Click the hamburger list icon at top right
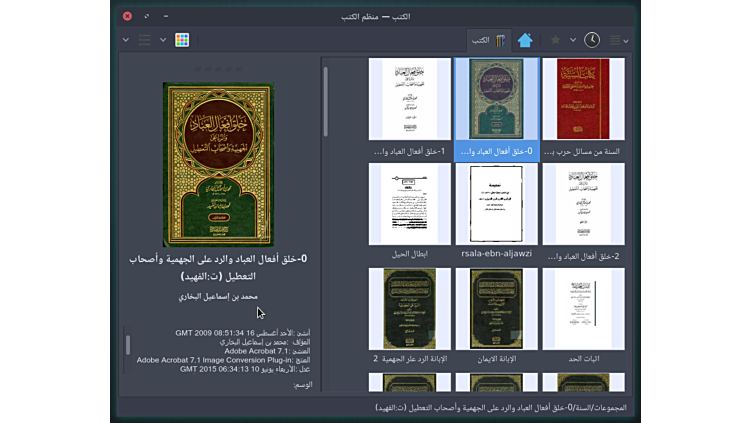Image resolution: width=752 pixels, height=423 pixels. coord(615,40)
